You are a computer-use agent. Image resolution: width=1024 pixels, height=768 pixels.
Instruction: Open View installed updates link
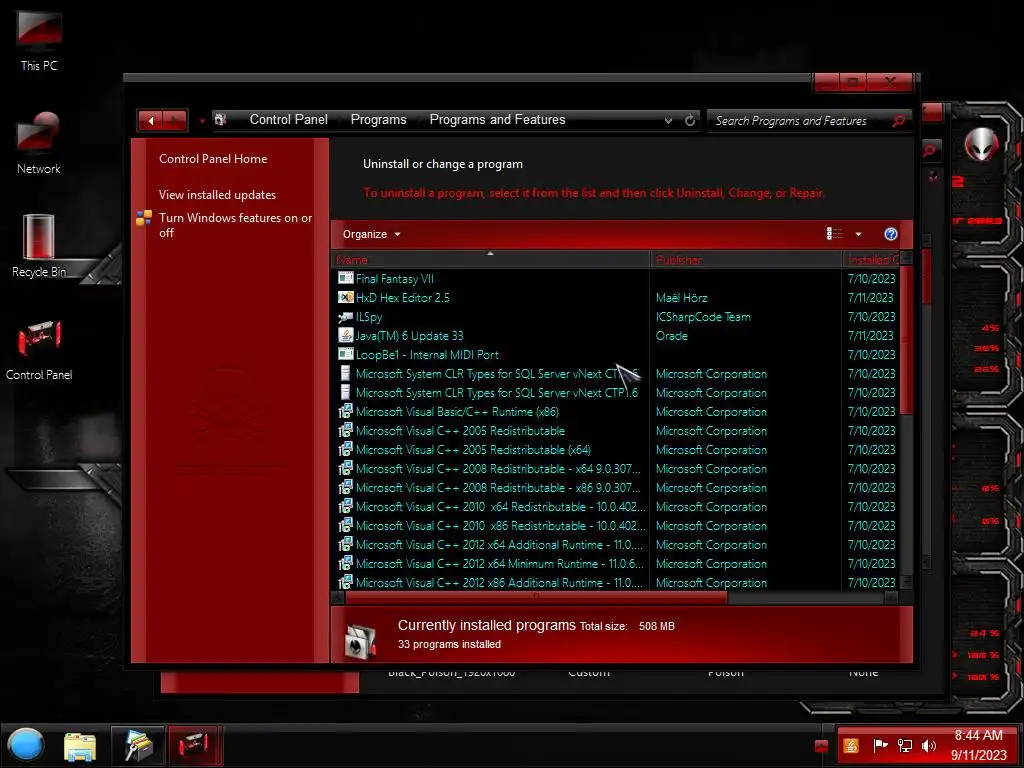[217, 195]
